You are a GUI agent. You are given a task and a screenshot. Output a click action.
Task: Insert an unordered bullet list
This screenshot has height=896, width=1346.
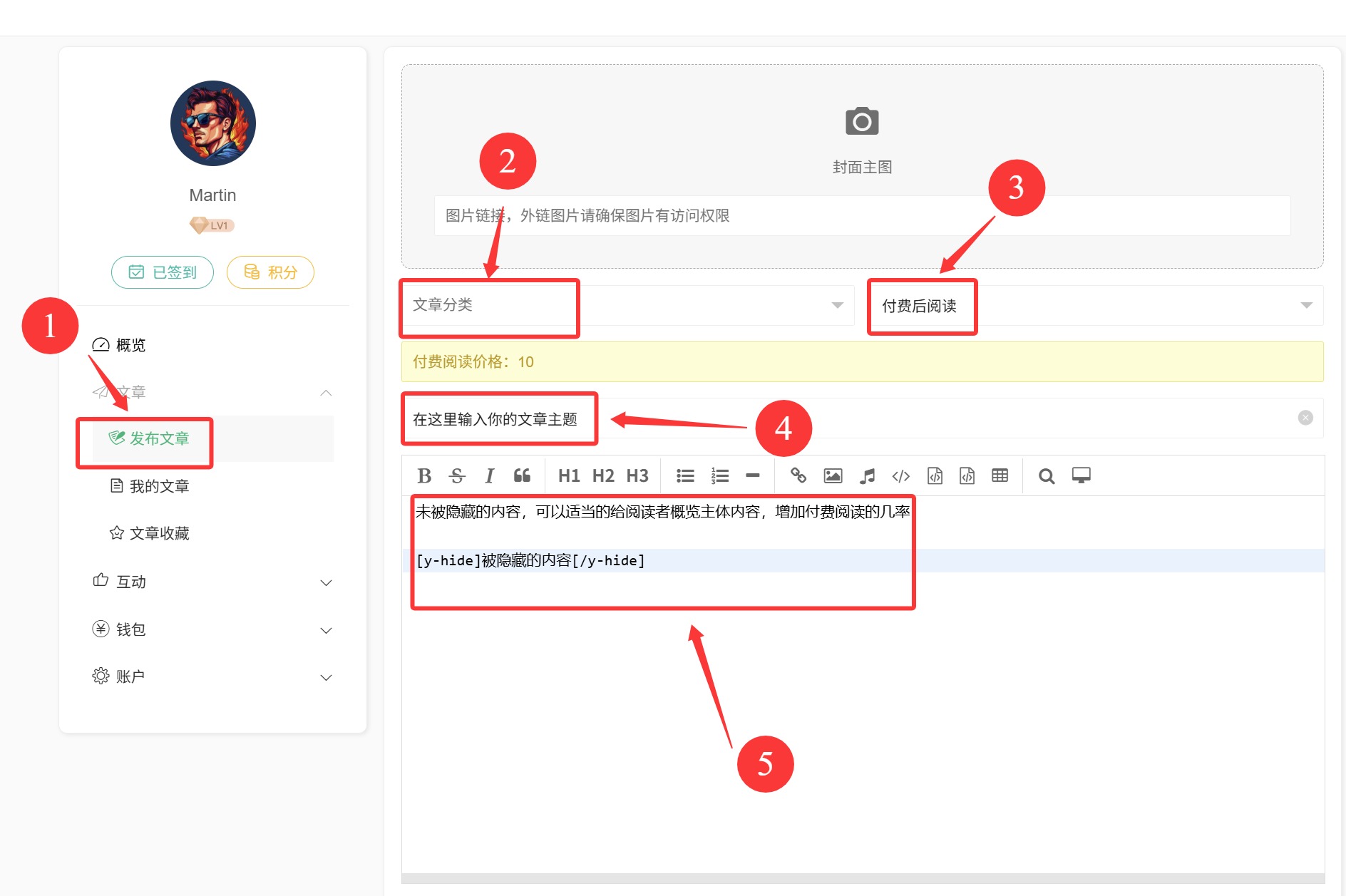point(685,475)
